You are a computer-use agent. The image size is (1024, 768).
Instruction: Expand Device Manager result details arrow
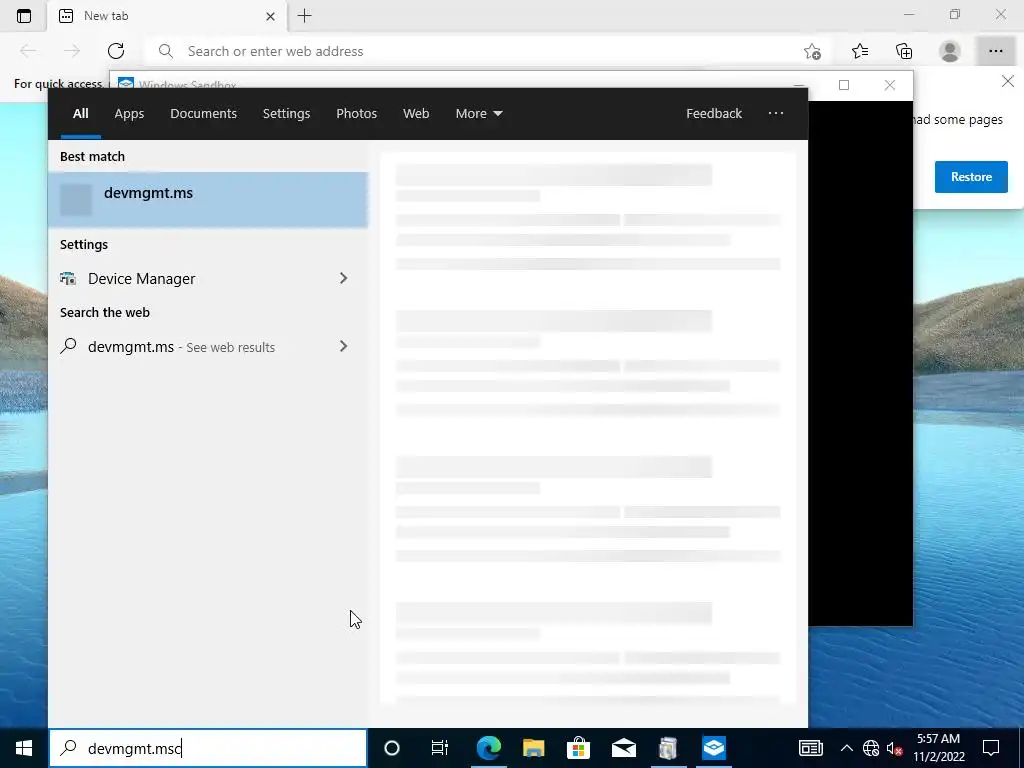coord(344,278)
